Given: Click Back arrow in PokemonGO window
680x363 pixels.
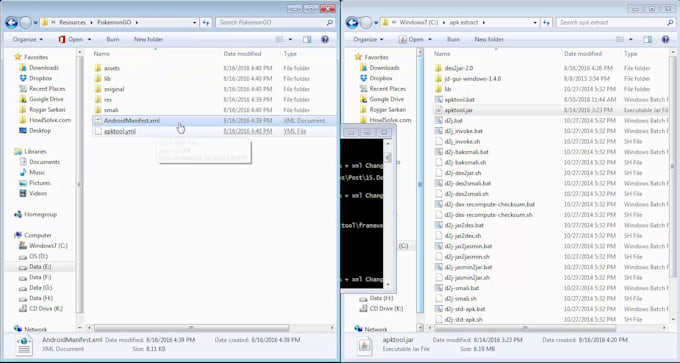Looking at the screenshot, I should click(x=12, y=23).
